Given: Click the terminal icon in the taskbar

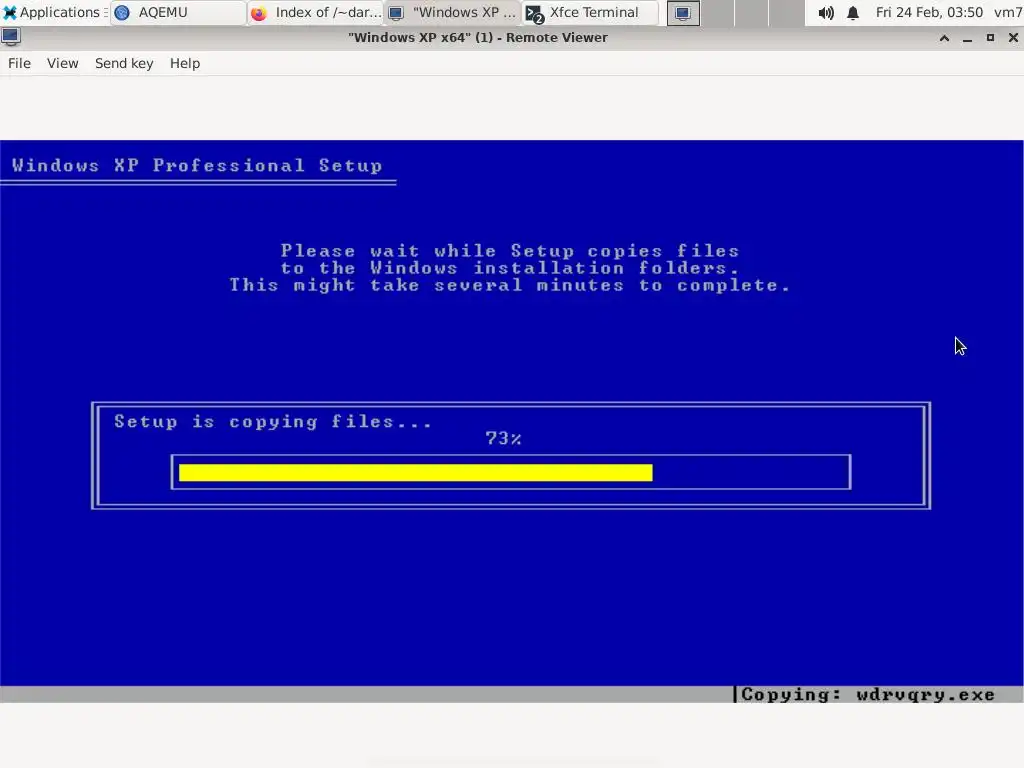Looking at the screenshot, I should [x=534, y=14].
